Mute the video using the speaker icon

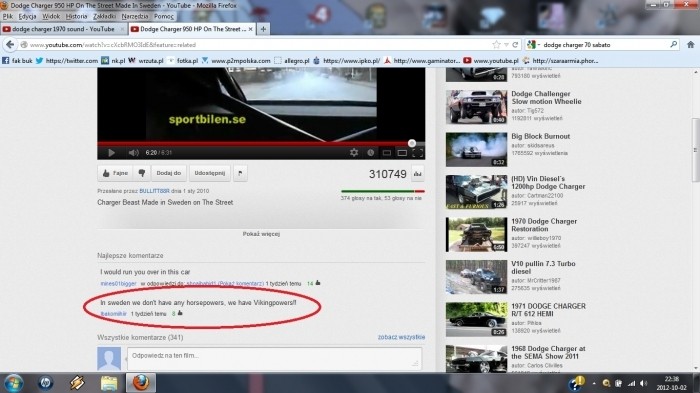[133, 153]
